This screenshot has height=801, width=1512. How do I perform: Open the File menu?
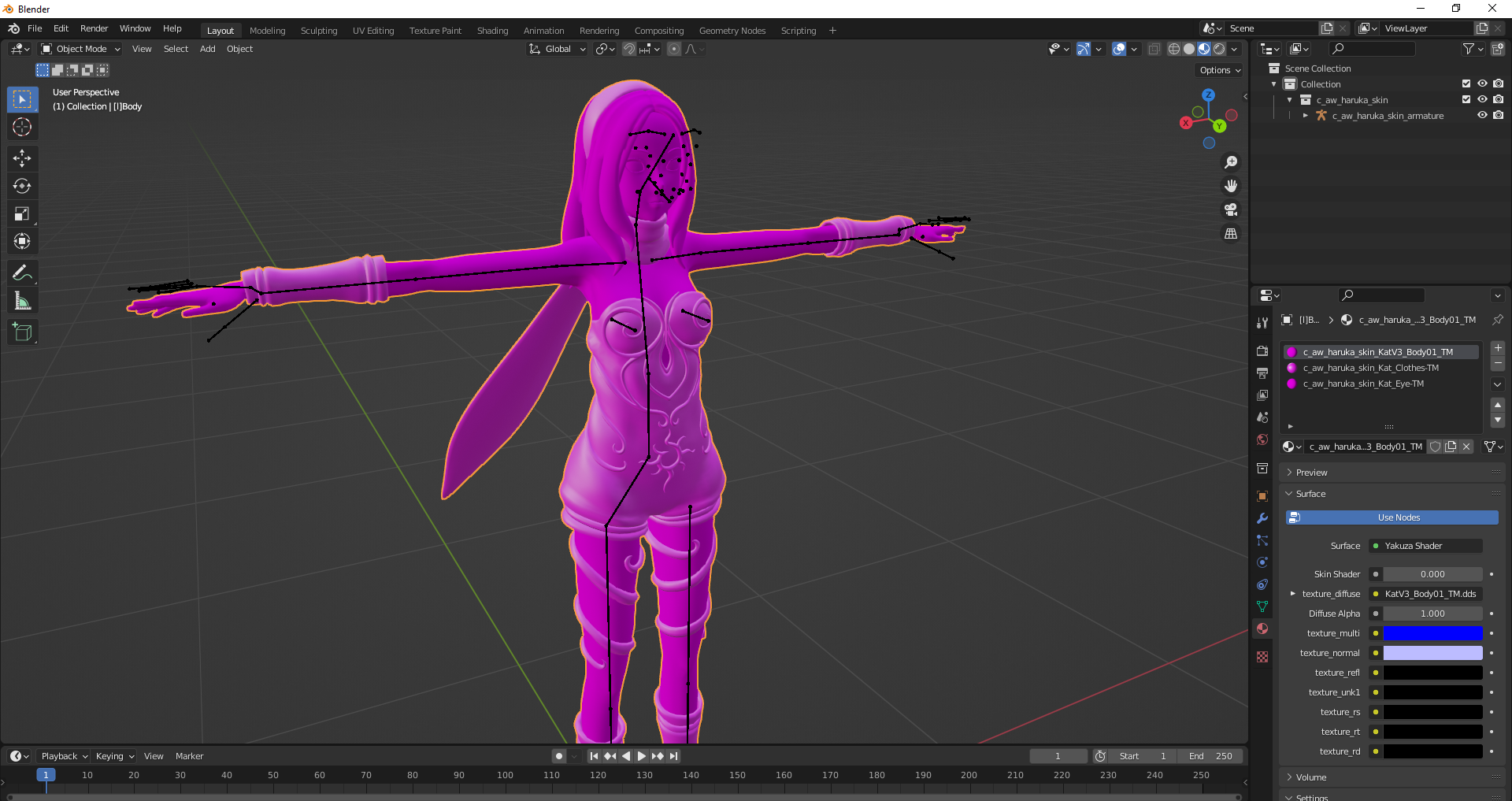35,28
